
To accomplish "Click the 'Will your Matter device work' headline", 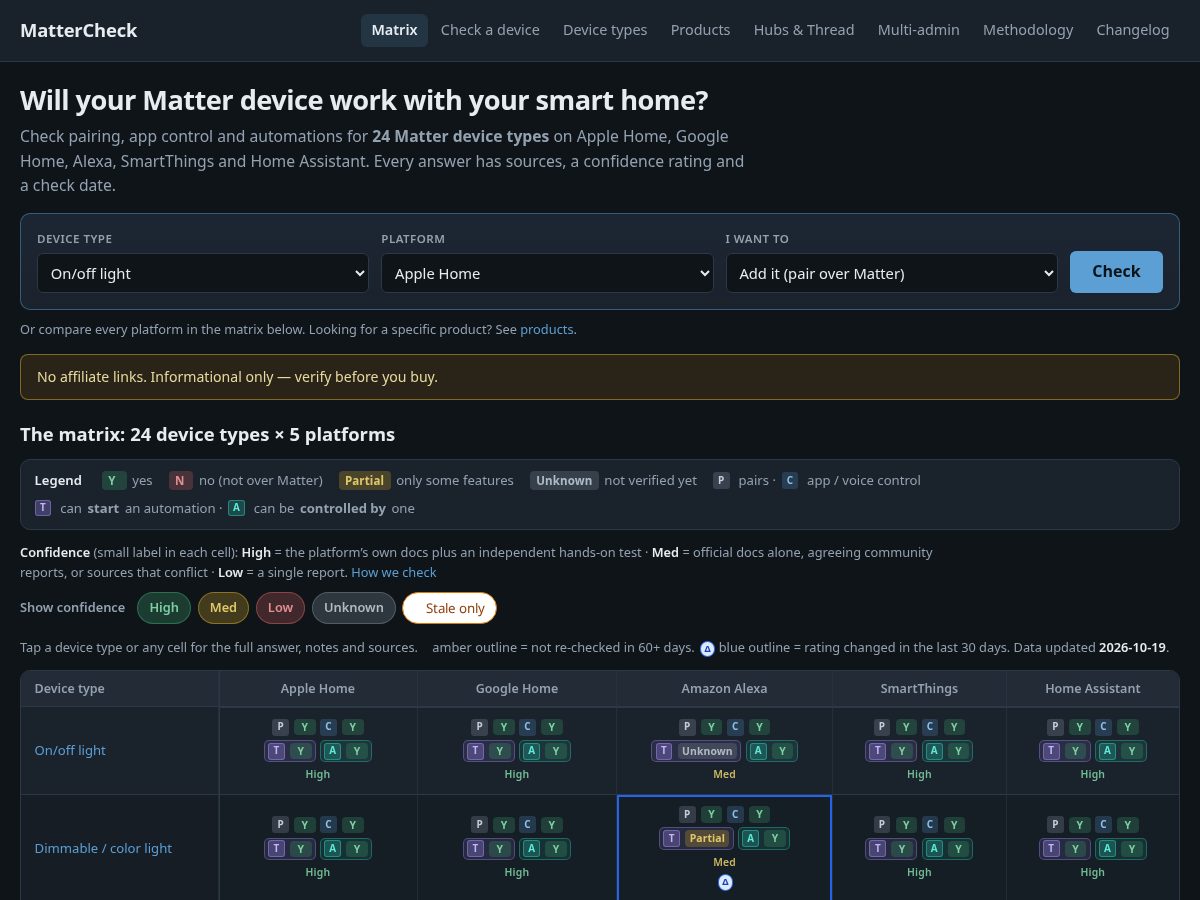I will (x=364, y=100).
